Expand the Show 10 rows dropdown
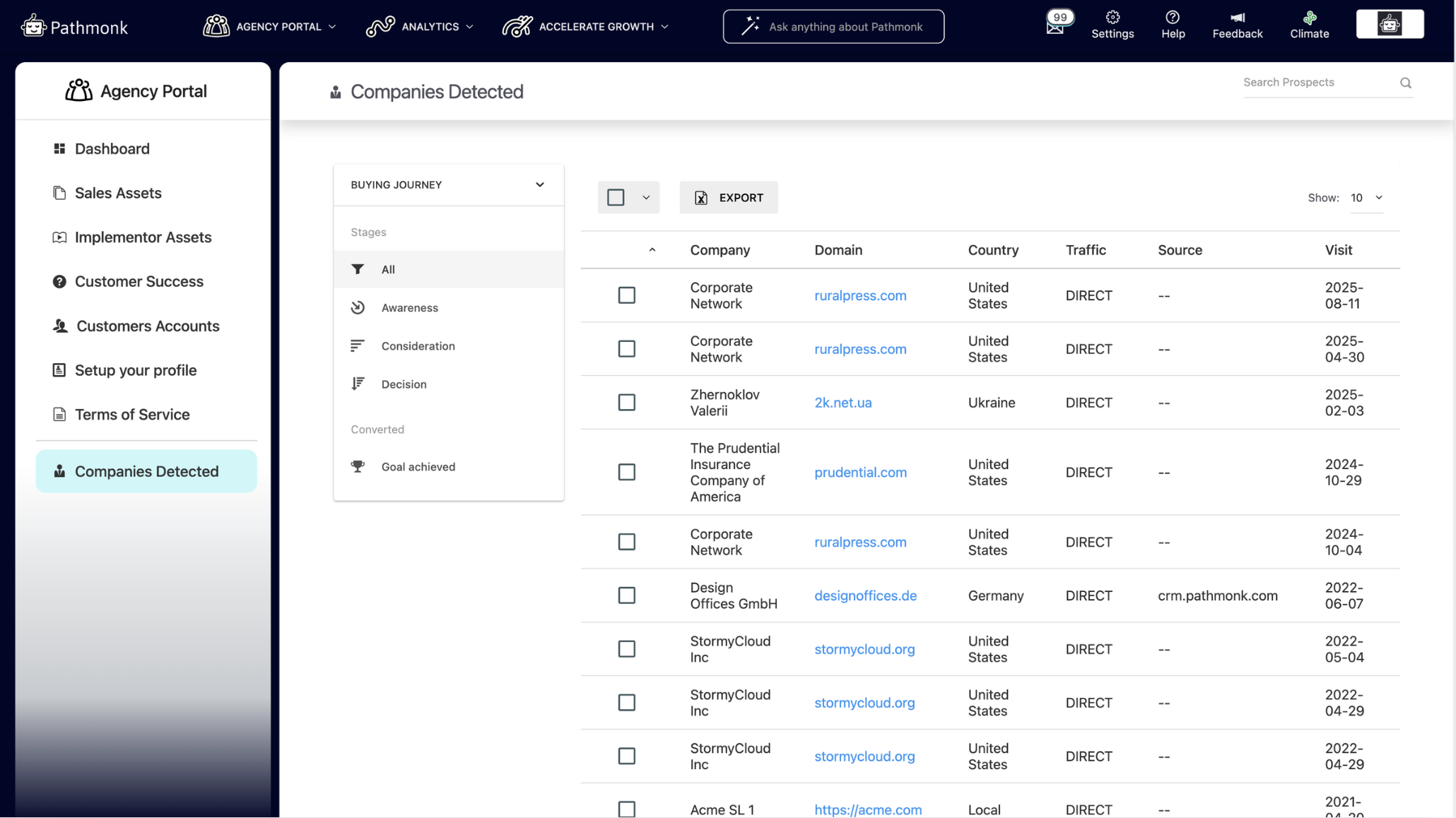 click(1366, 198)
